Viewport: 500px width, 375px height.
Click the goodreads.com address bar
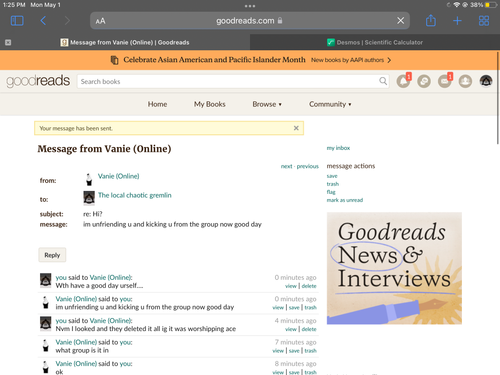coord(249,21)
